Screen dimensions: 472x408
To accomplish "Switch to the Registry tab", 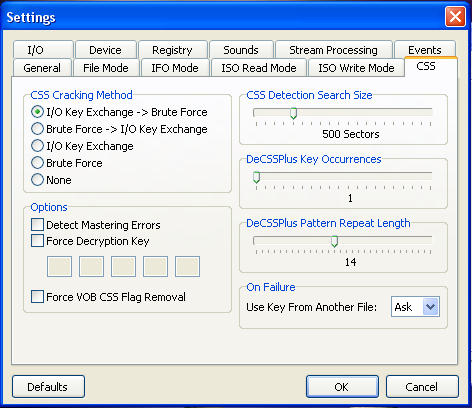I will (172, 50).
